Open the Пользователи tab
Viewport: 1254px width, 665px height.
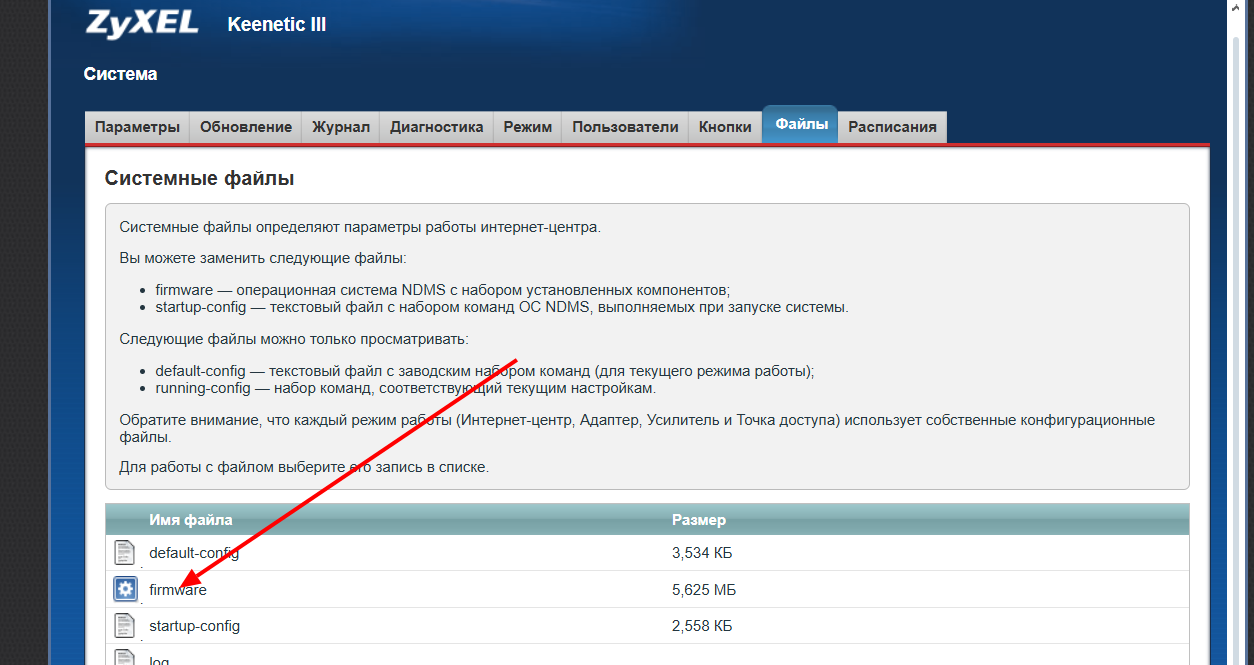click(x=626, y=127)
